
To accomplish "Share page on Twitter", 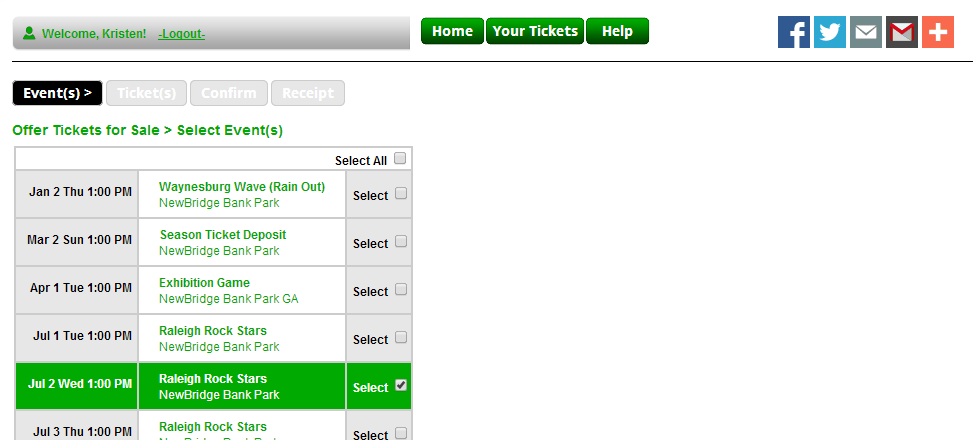I will [830, 32].
